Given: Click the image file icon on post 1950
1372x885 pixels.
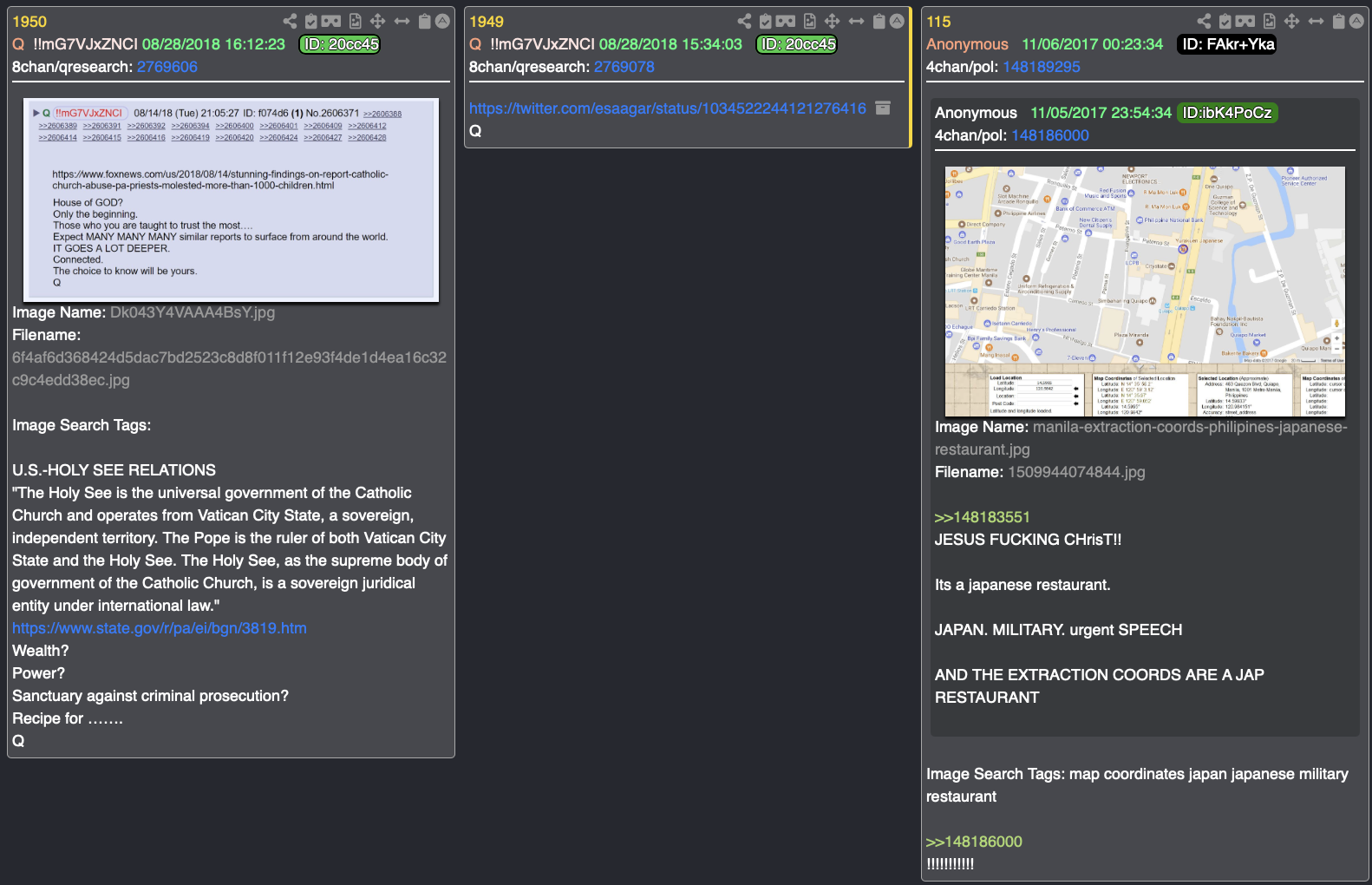Looking at the screenshot, I should [355, 21].
